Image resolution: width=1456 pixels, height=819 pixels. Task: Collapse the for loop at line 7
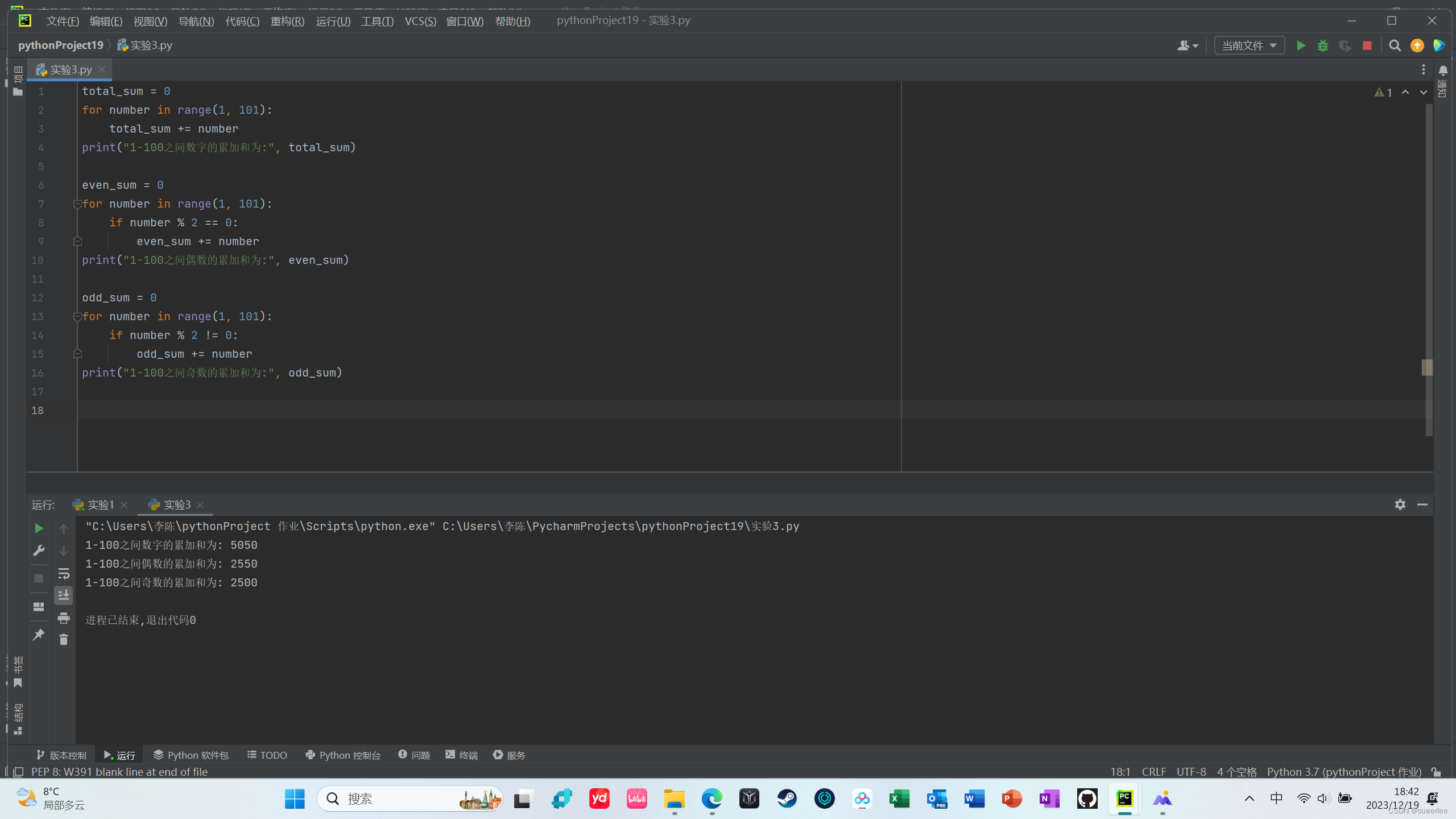77,204
